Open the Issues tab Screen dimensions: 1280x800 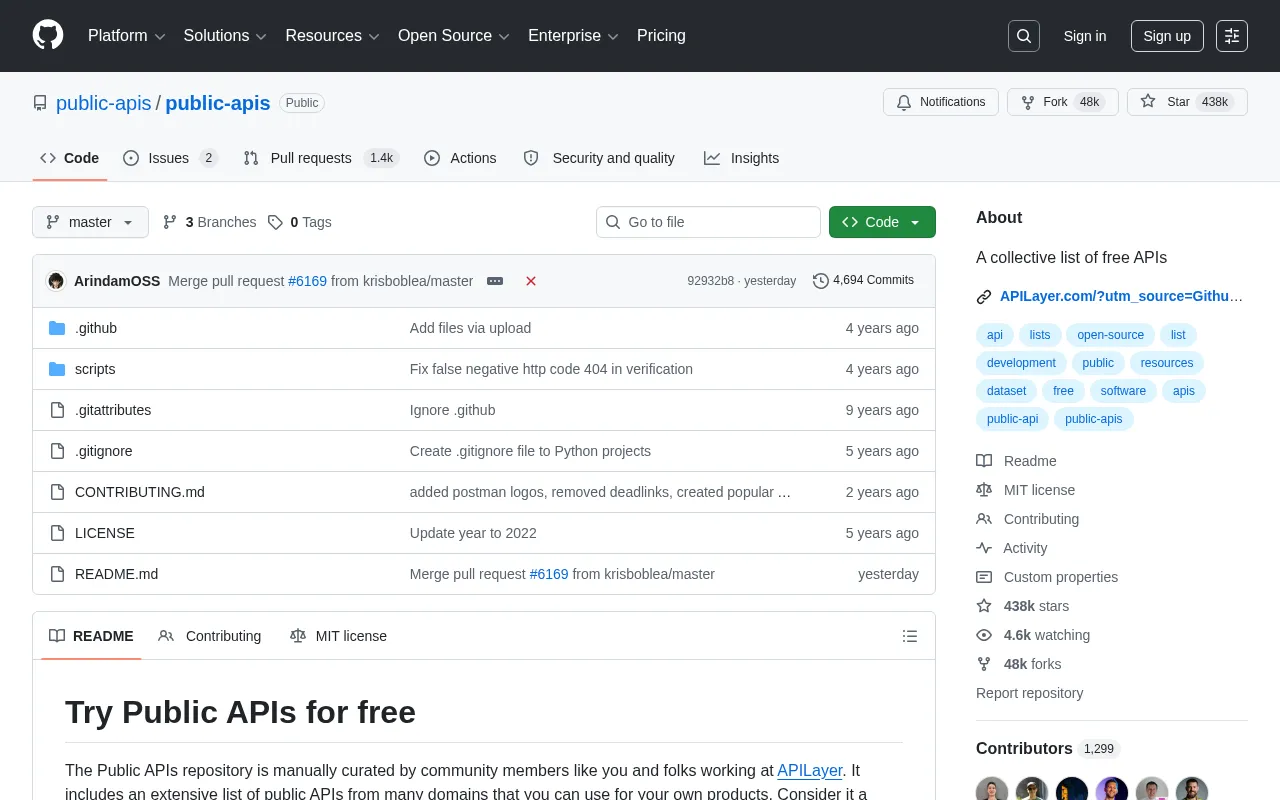tap(171, 158)
